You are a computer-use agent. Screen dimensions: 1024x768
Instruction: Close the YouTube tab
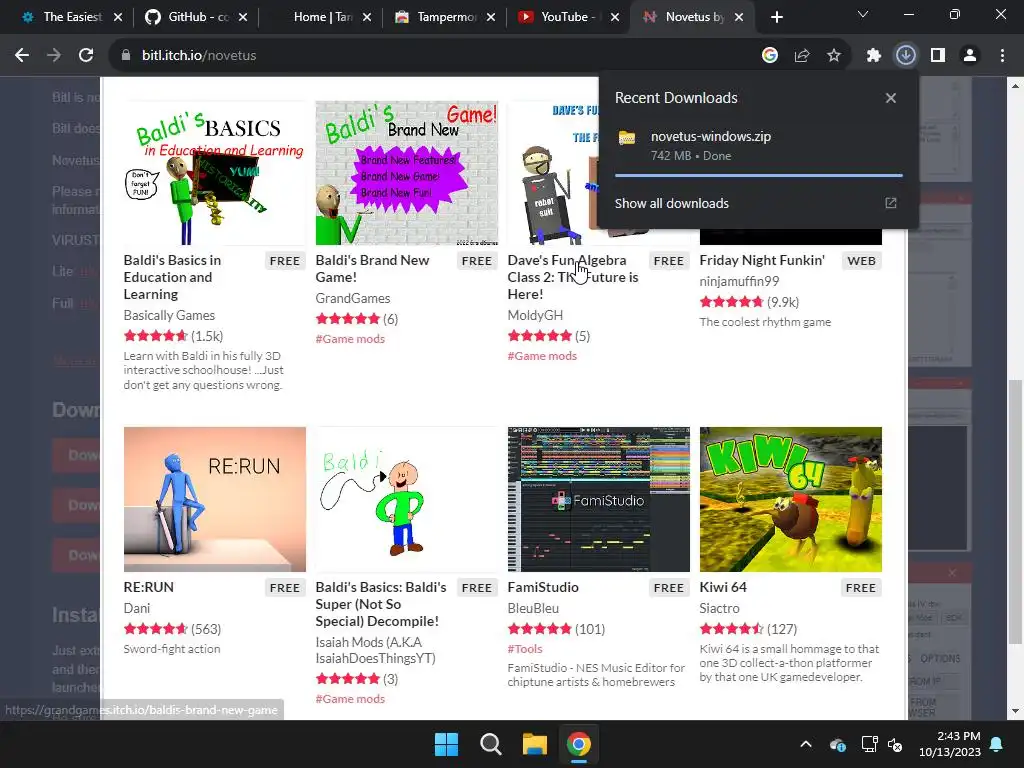click(x=615, y=17)
